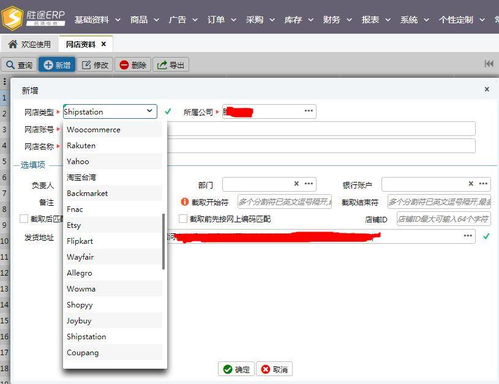Viewport: 499px width, 384px height.
Task: Select Woocommerce from the list
Action: [x=114, y=130]
